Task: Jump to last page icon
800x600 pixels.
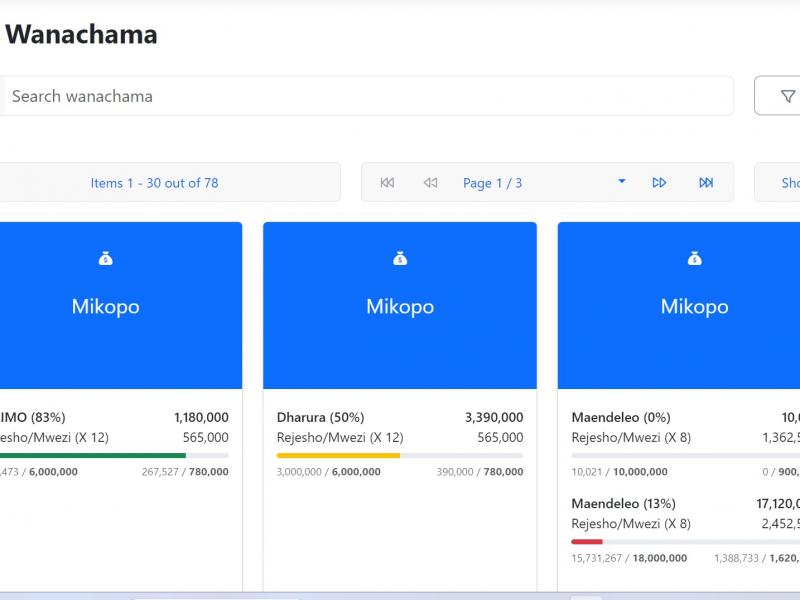Action: [x=706, y=183]
